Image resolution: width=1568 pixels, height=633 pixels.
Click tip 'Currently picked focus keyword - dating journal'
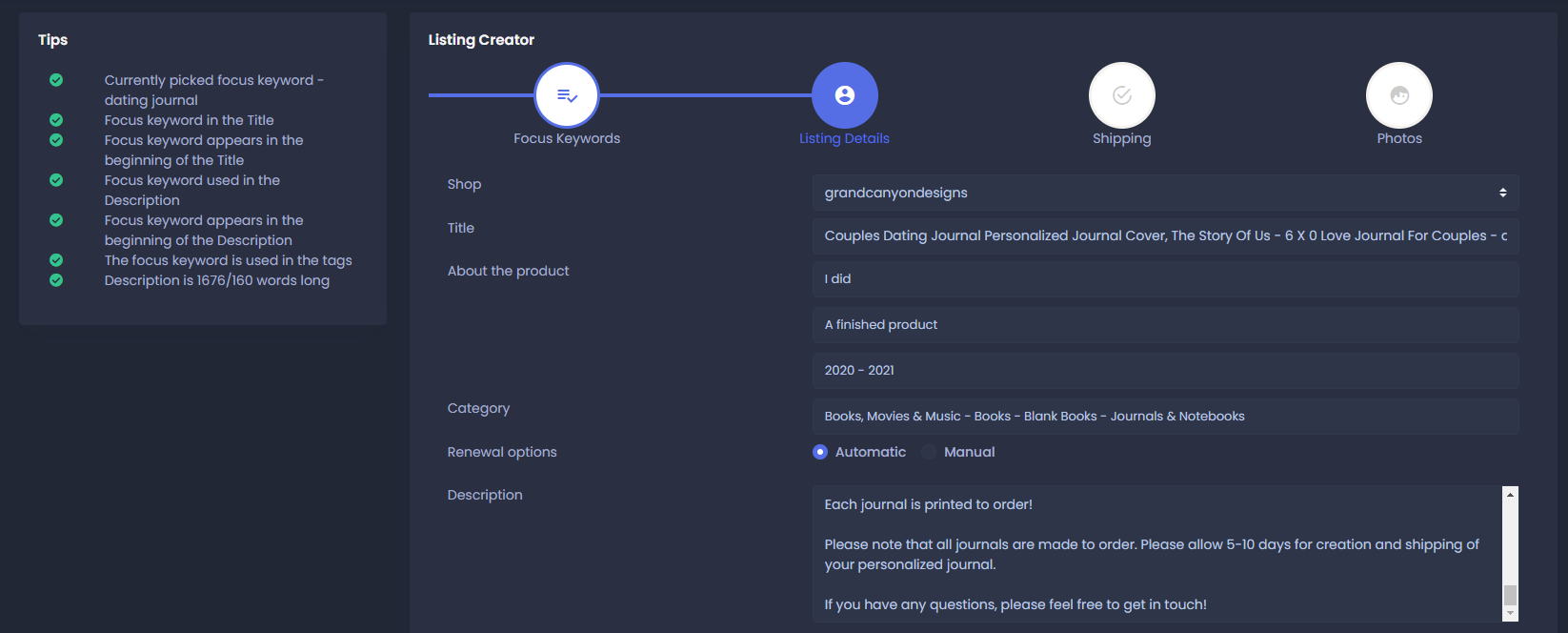pyautogui.click(x=214, y=91)
